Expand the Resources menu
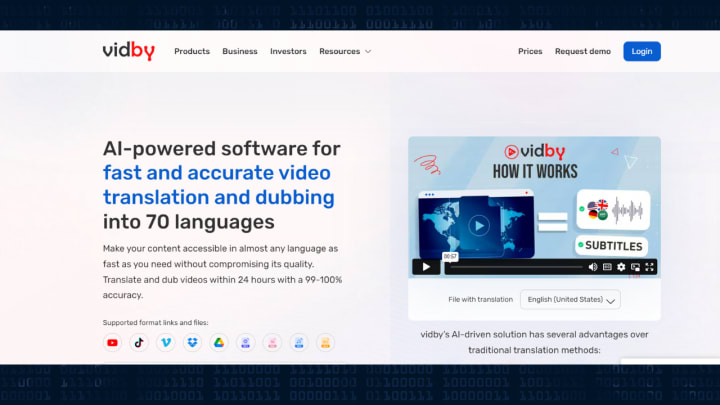This screenshot has height=405, width=720. tap(345, 51)
